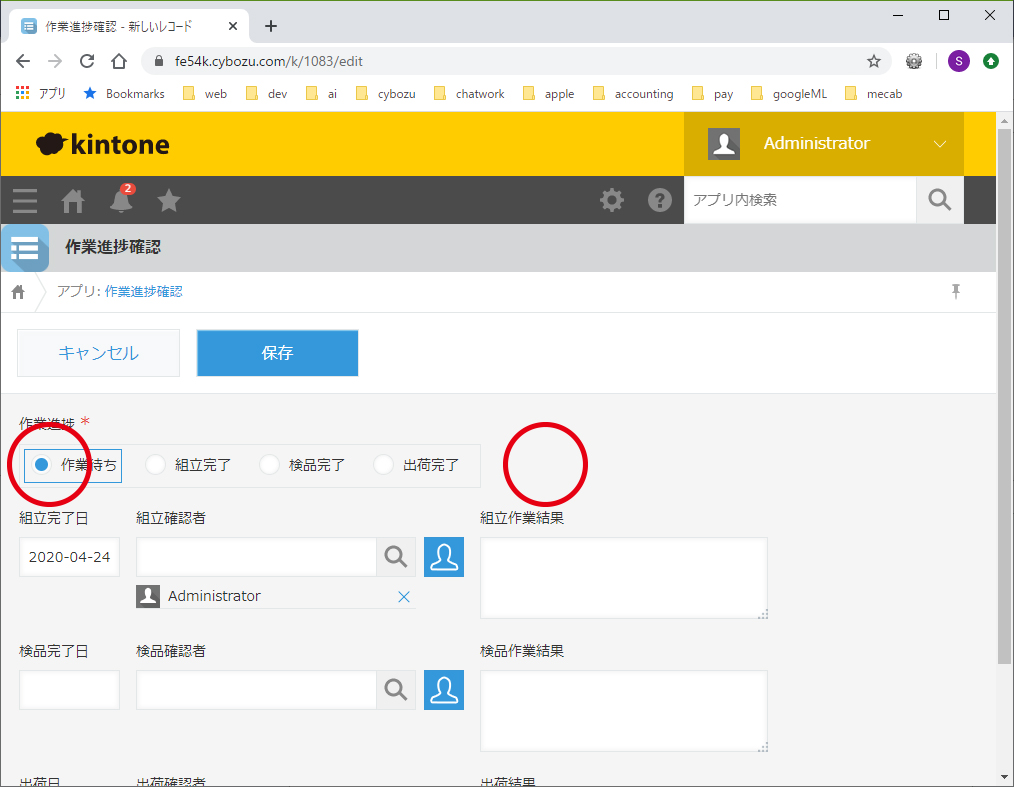Search users in 検品確認者 lookup
The image size is (1014, 787).
click(396, 690)
